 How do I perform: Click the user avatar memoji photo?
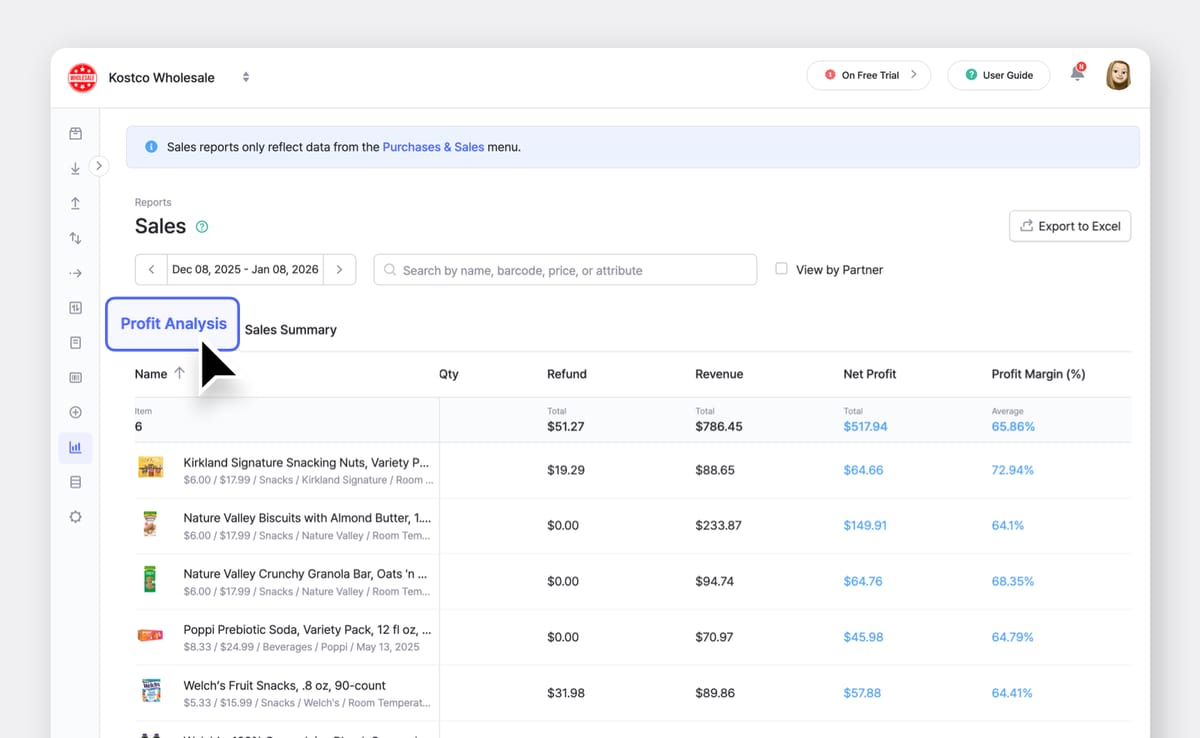click(x=1118, y=74)
